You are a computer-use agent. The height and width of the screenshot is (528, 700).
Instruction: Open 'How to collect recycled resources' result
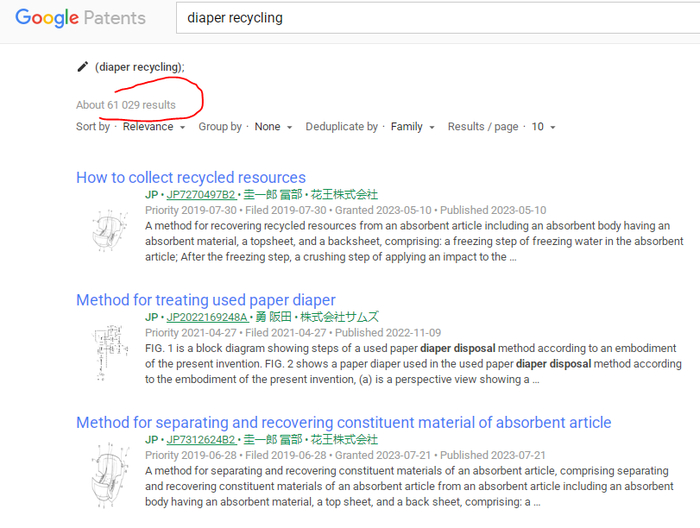tap(191, 178)
